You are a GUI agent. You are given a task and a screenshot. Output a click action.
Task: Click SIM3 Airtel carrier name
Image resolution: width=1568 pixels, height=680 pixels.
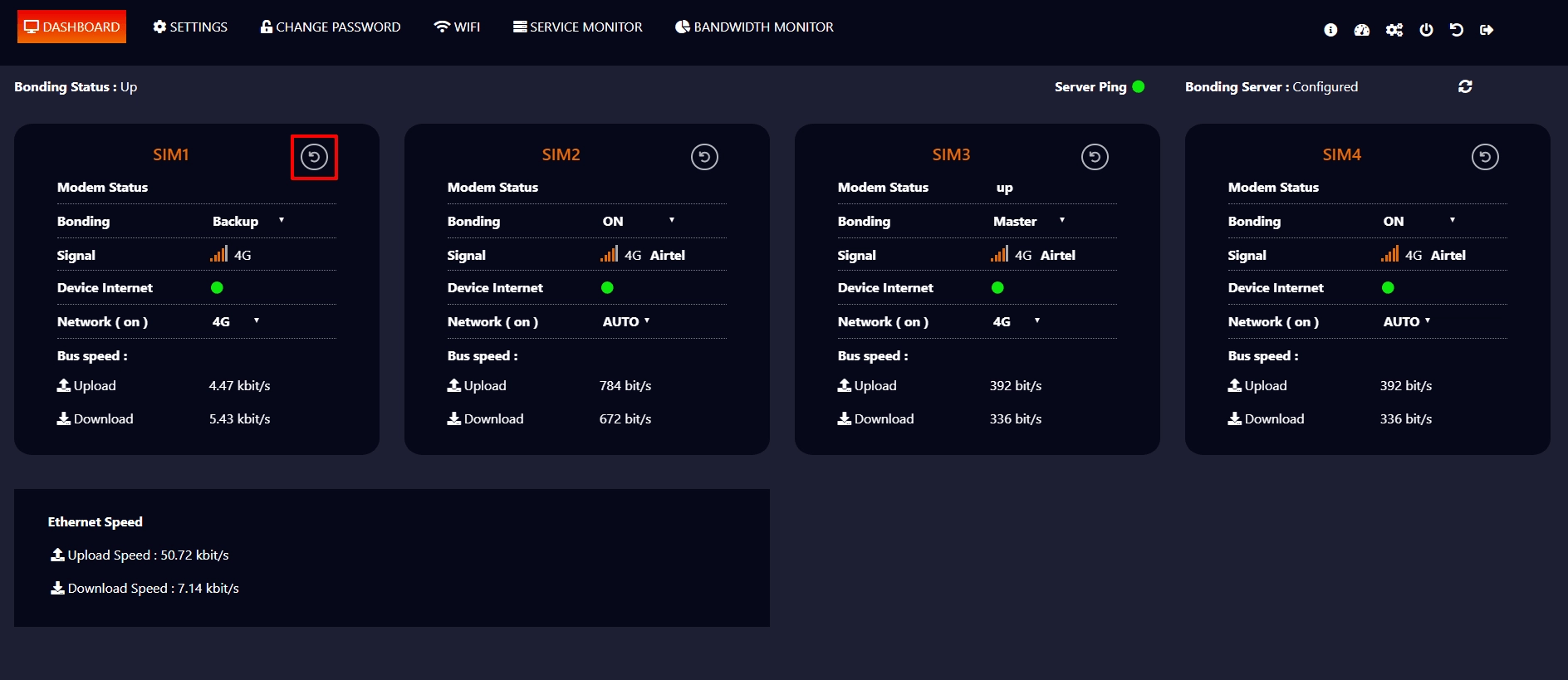(1058, 255)
